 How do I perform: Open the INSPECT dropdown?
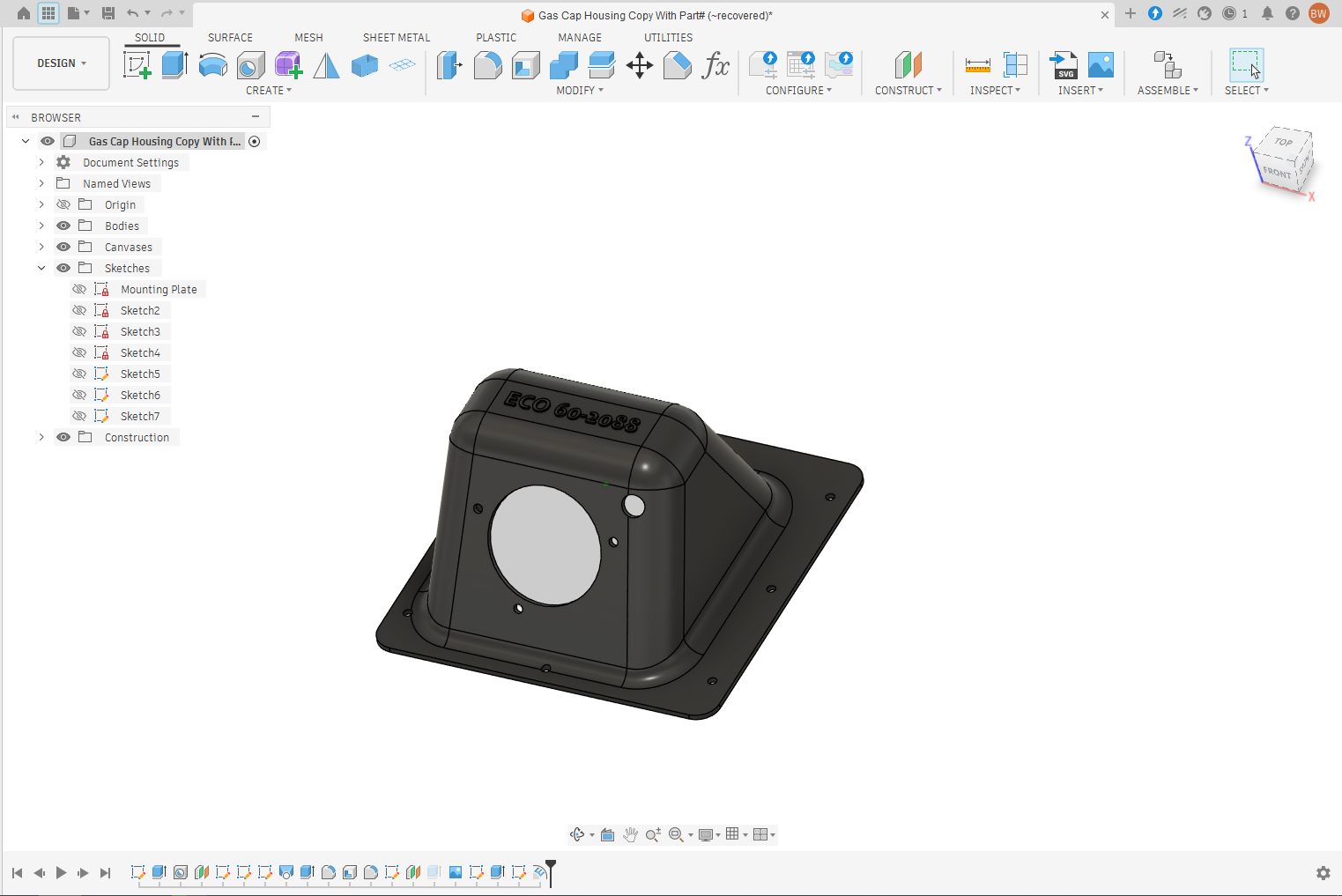pyautogui.click(x=995, y=90)
